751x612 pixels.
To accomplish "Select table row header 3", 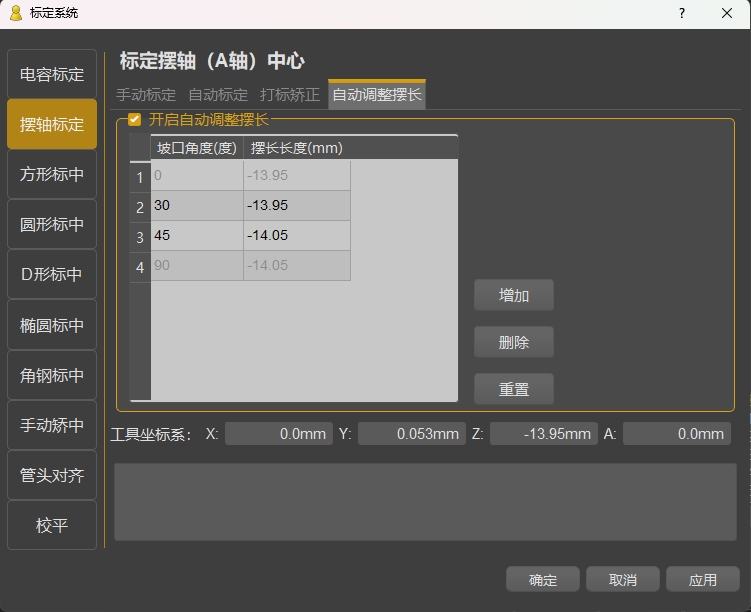I will pos(140,237).
